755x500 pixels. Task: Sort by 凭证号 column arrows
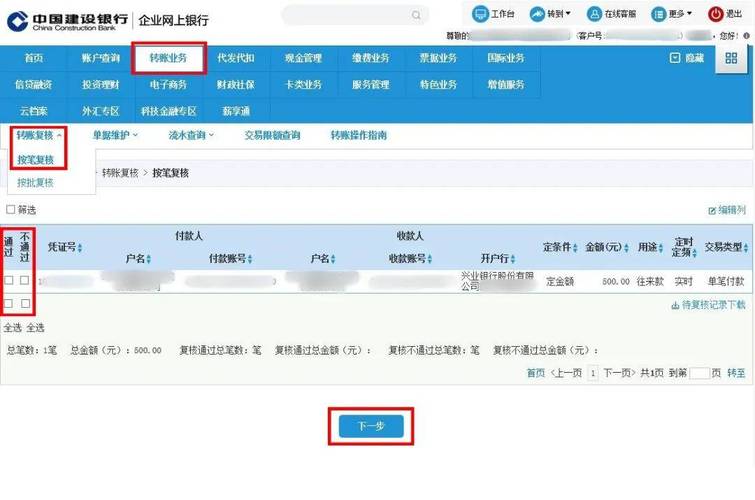coord(80,248)
